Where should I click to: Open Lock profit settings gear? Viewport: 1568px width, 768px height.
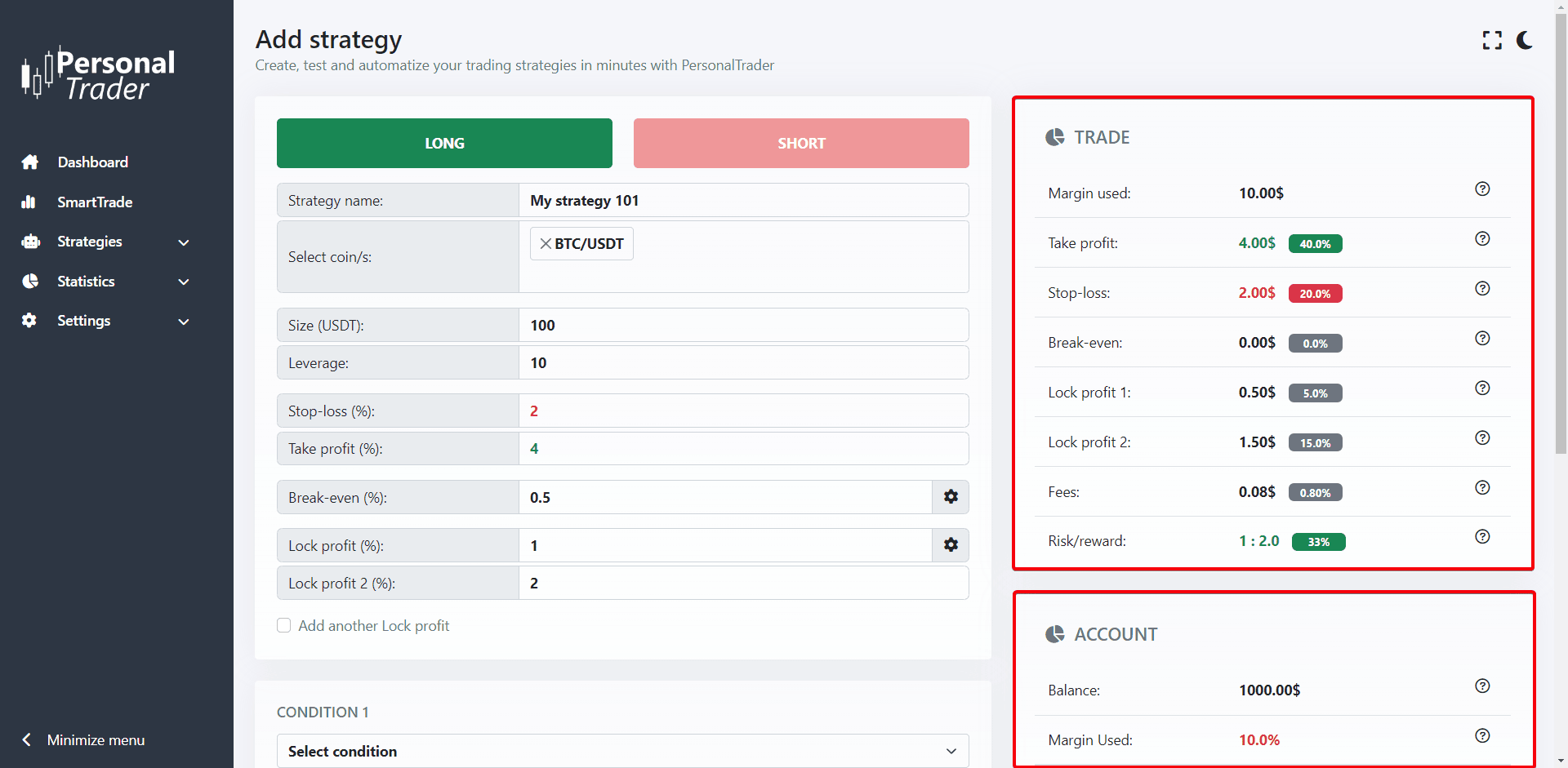pos(951,545)
